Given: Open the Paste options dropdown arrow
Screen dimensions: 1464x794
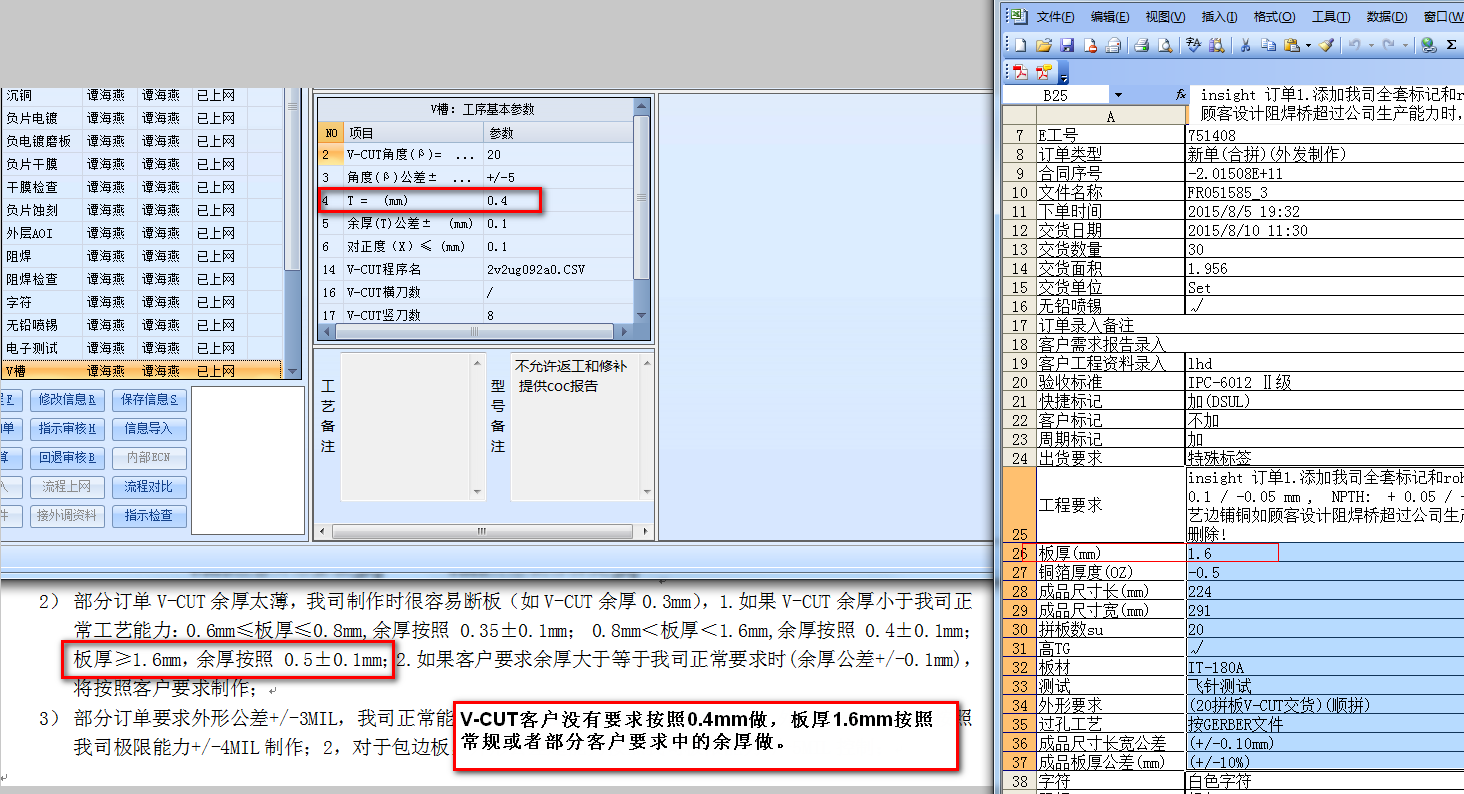Looking at the screenshot, I should 1308,45.
